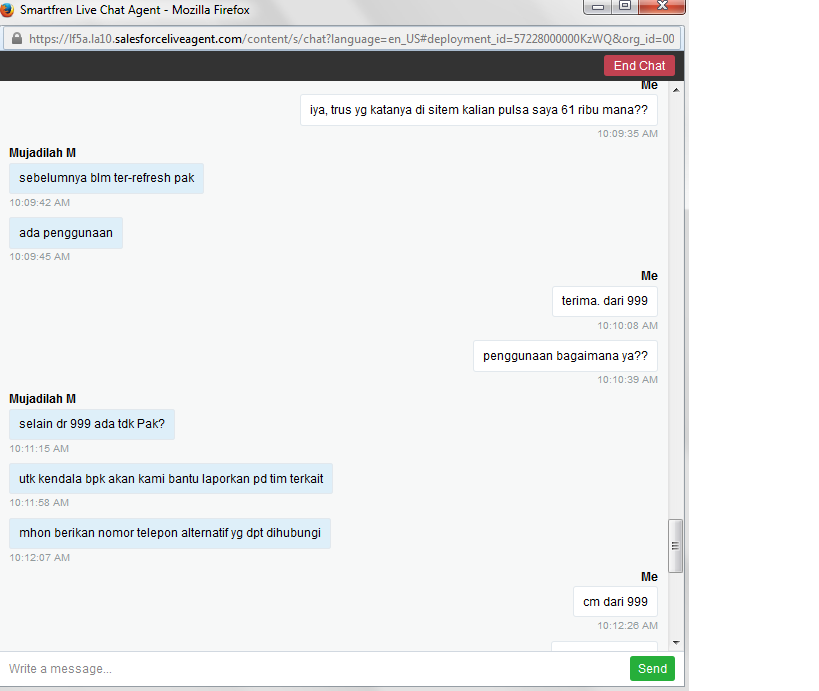End the chat session with End Chat
Screen dimensions: 819x691
[x=639, y=66]
